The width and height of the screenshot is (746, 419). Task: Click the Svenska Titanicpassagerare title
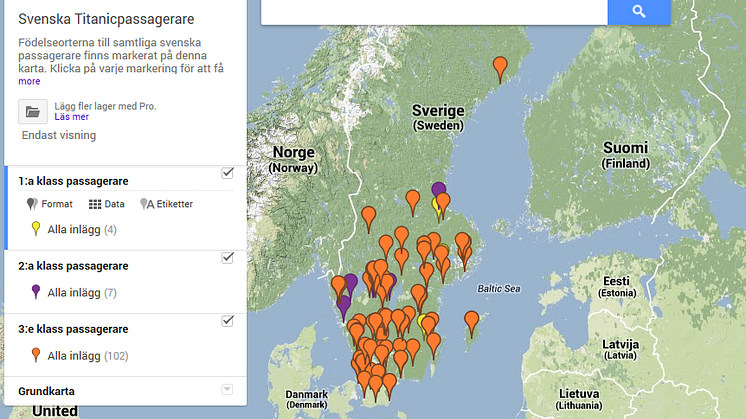click(106, 19)
